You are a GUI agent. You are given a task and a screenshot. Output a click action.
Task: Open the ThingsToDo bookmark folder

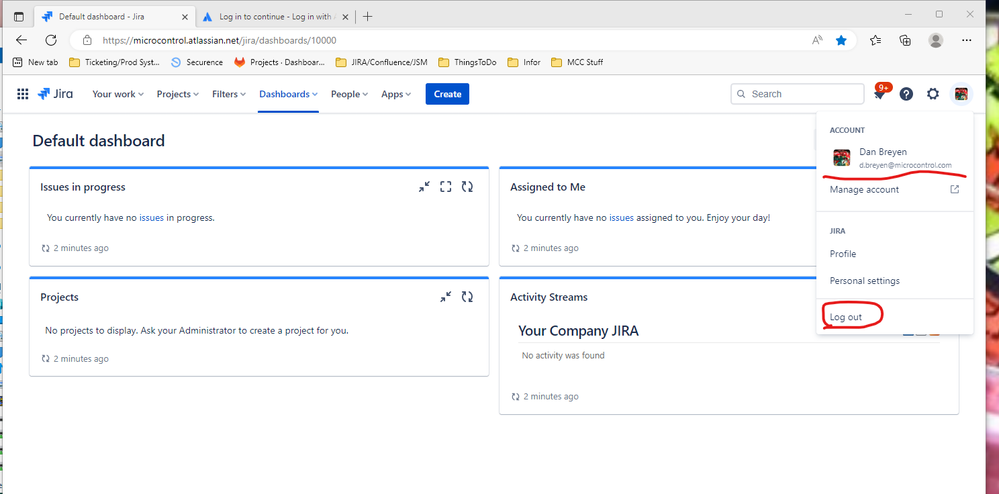[467, 62]
